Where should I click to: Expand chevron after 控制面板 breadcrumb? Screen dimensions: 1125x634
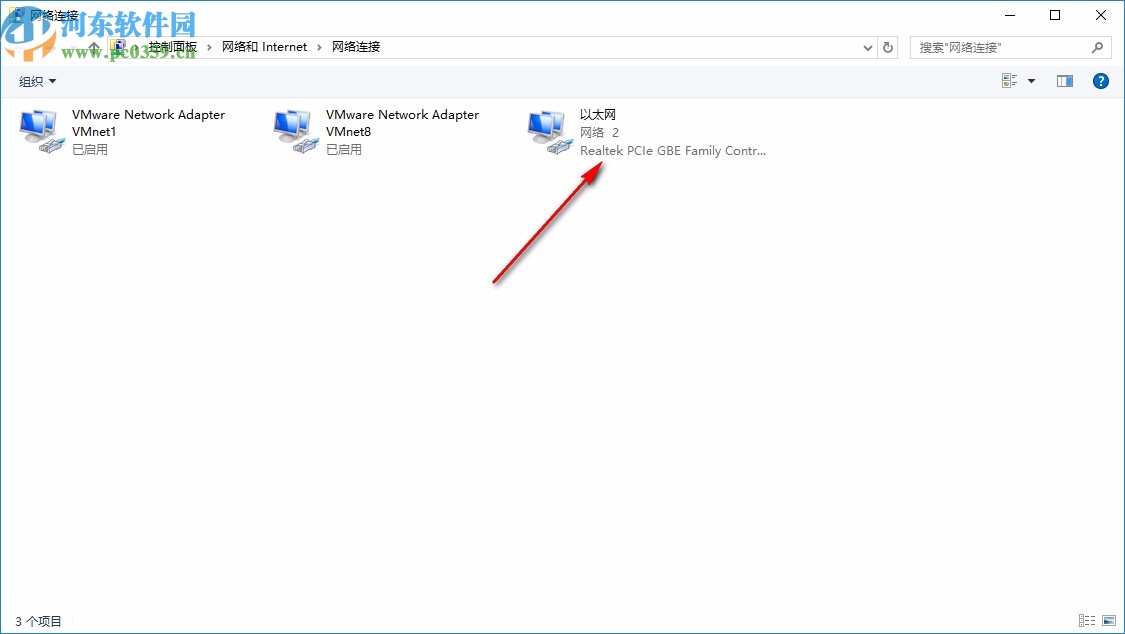click(x=209, y=47)
